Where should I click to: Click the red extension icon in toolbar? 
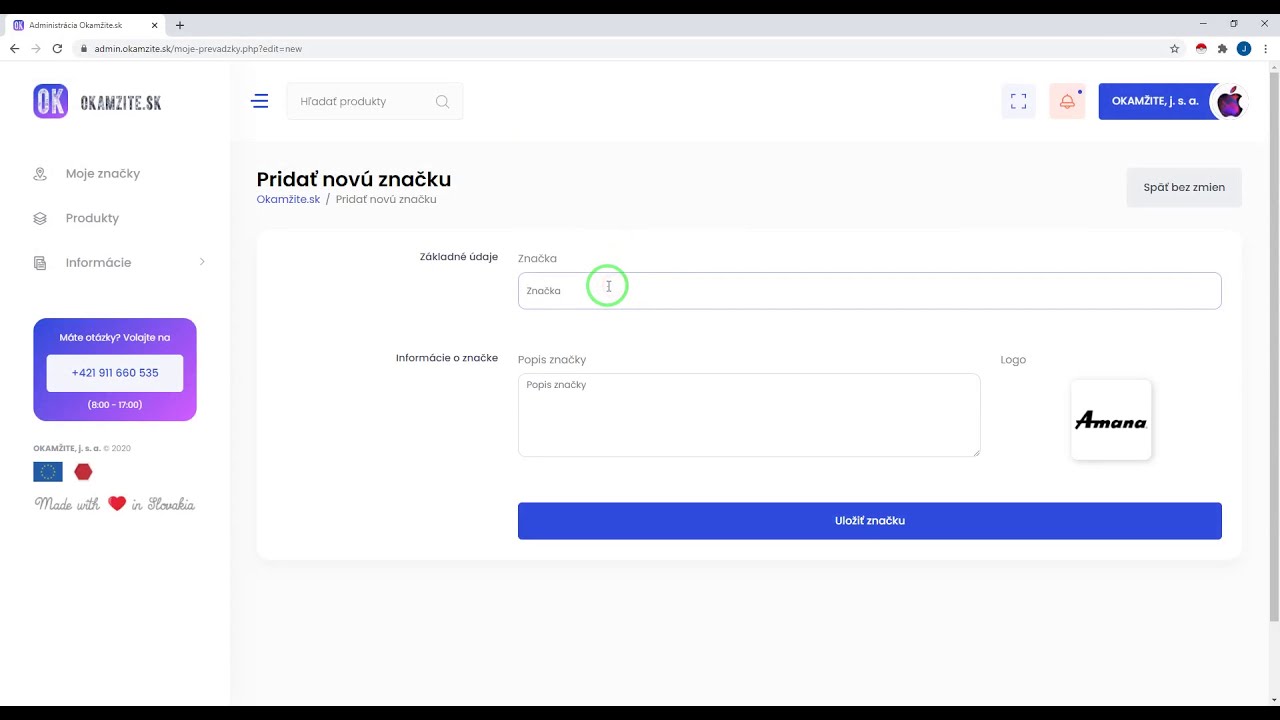point(1201,48)
